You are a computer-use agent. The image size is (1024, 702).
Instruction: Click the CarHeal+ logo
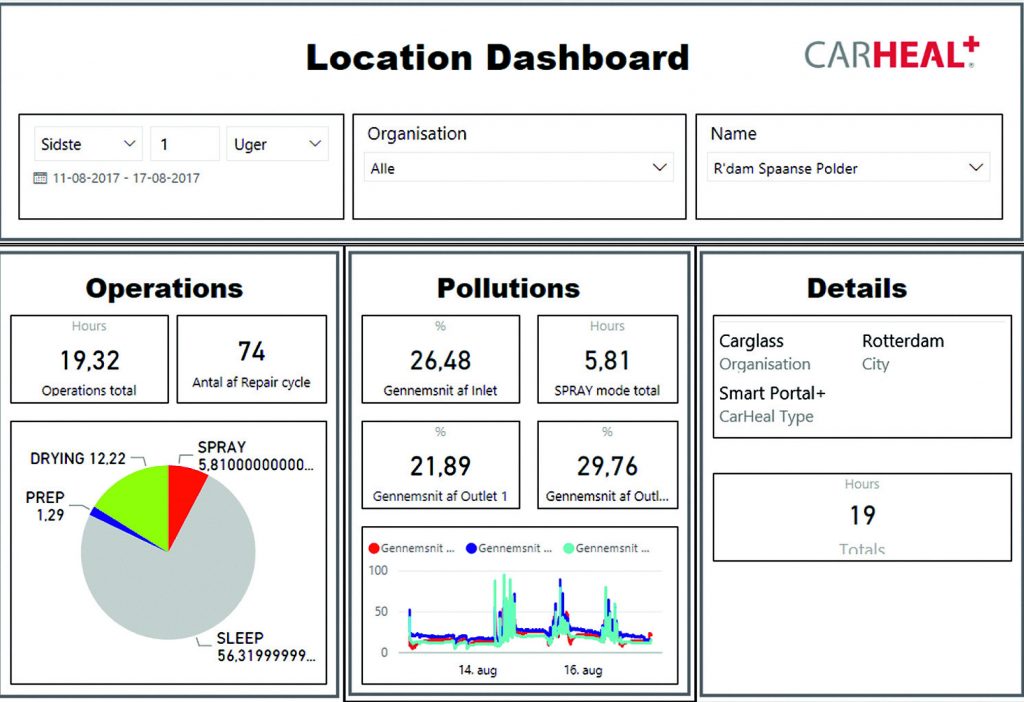tap(891, 53)
